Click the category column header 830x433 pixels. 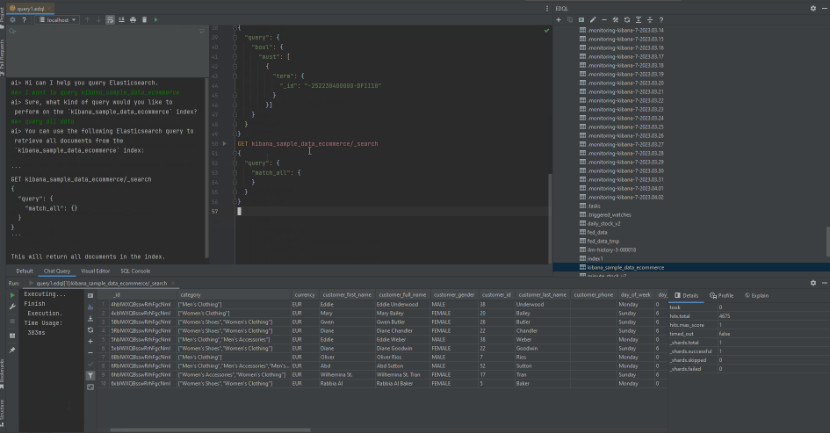point(190,295)
